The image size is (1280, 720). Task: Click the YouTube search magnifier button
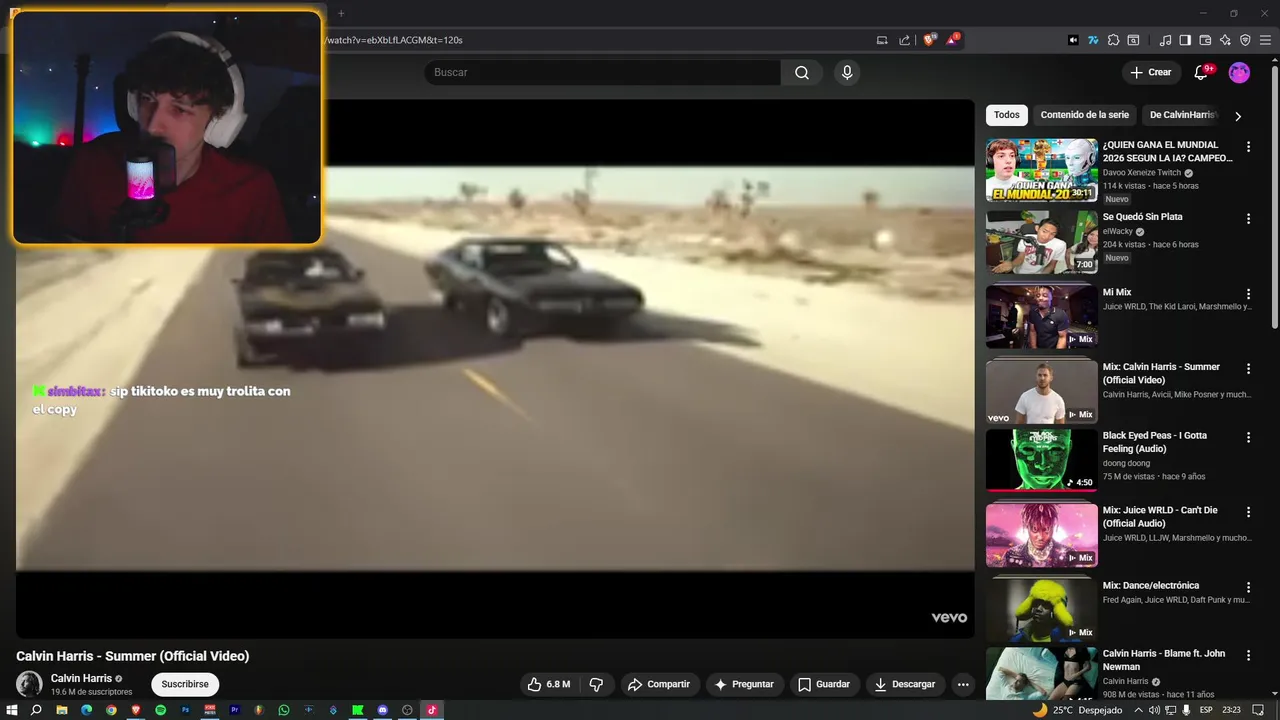(x=802, y=72)
